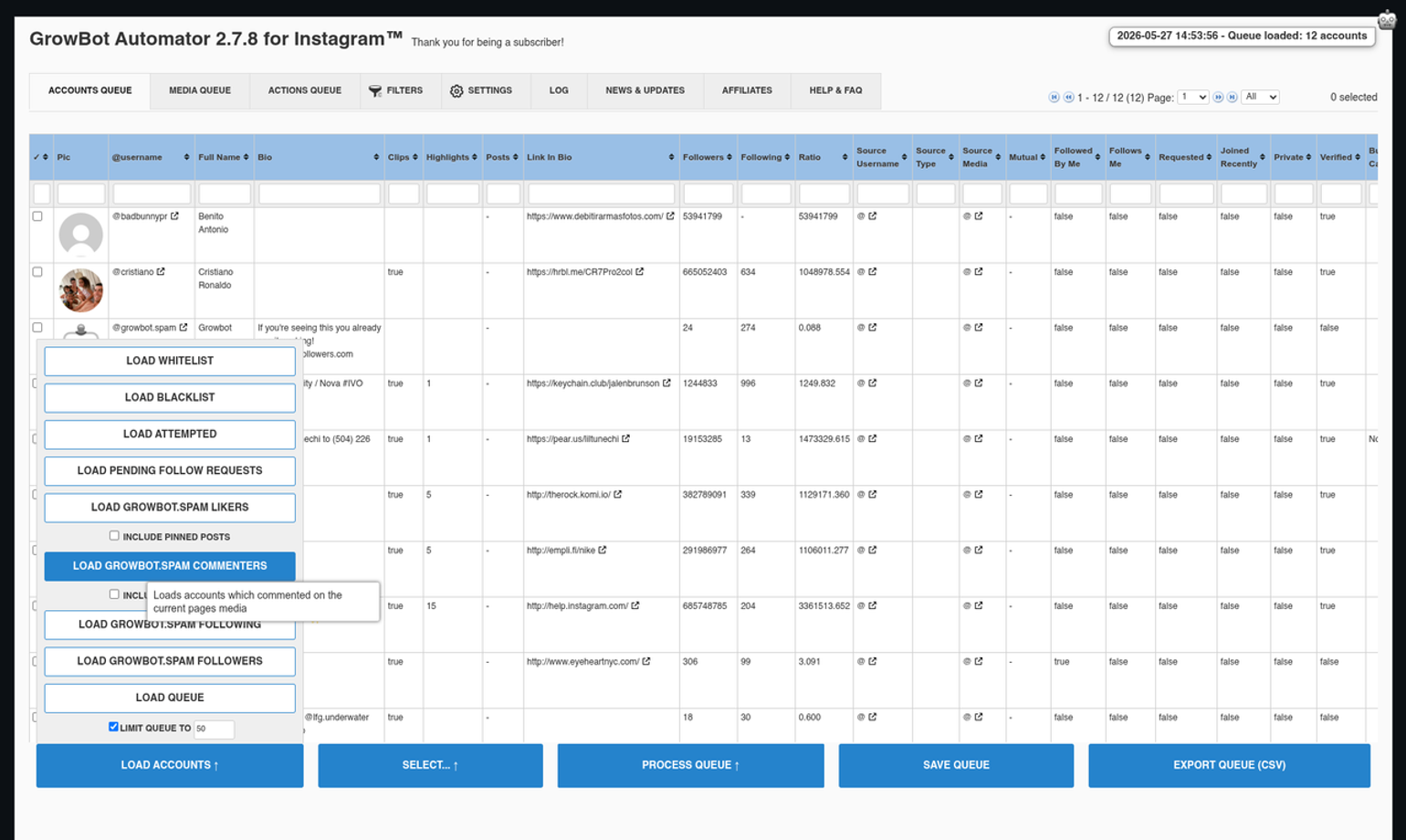Select the @growbot.spam row checkbox

37,328
